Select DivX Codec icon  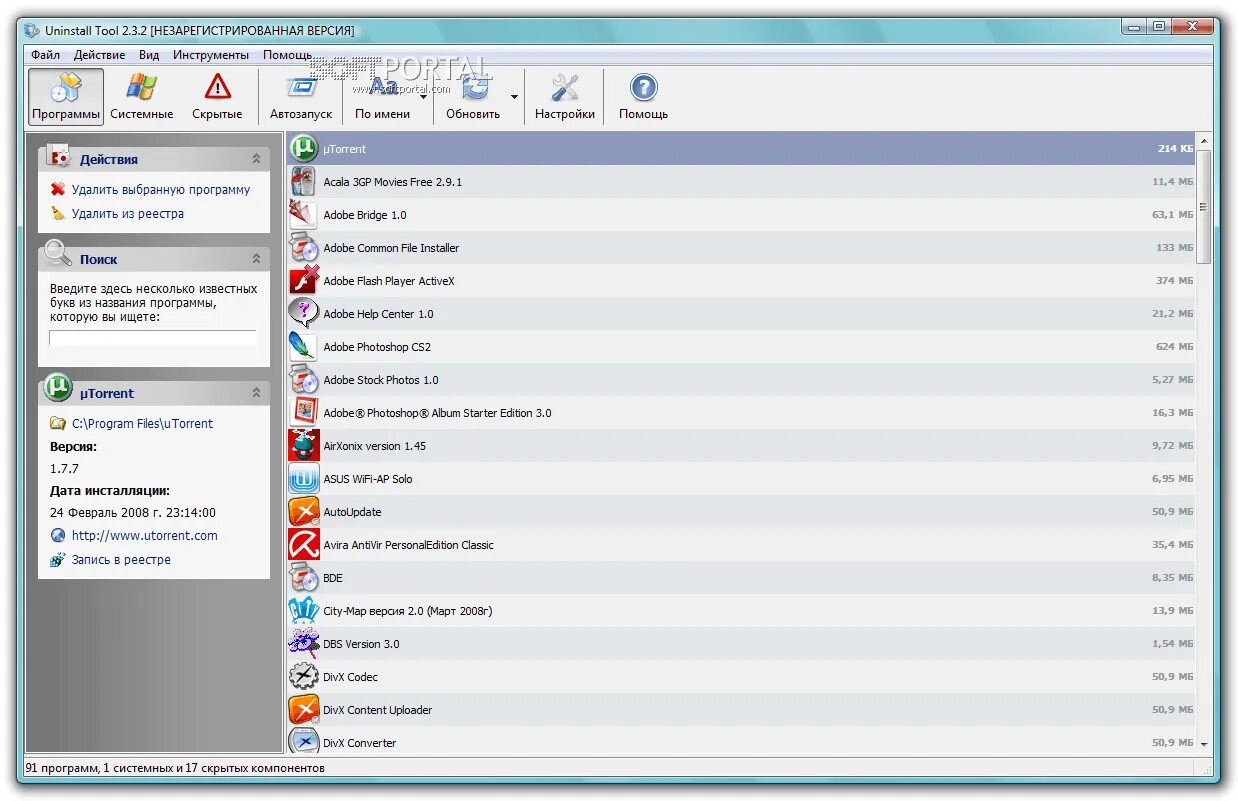click(x=304, y=676)
